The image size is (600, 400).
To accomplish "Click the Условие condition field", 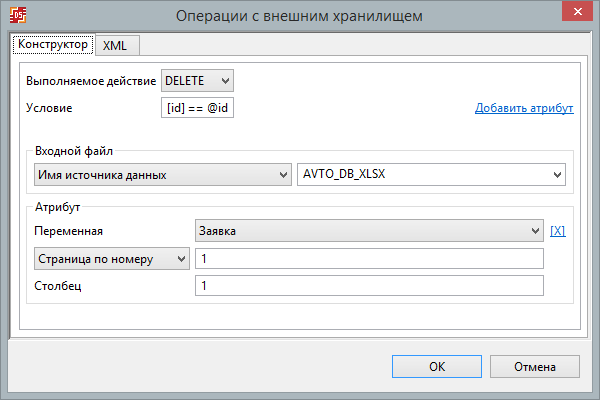I will click(x=197, y=108).
